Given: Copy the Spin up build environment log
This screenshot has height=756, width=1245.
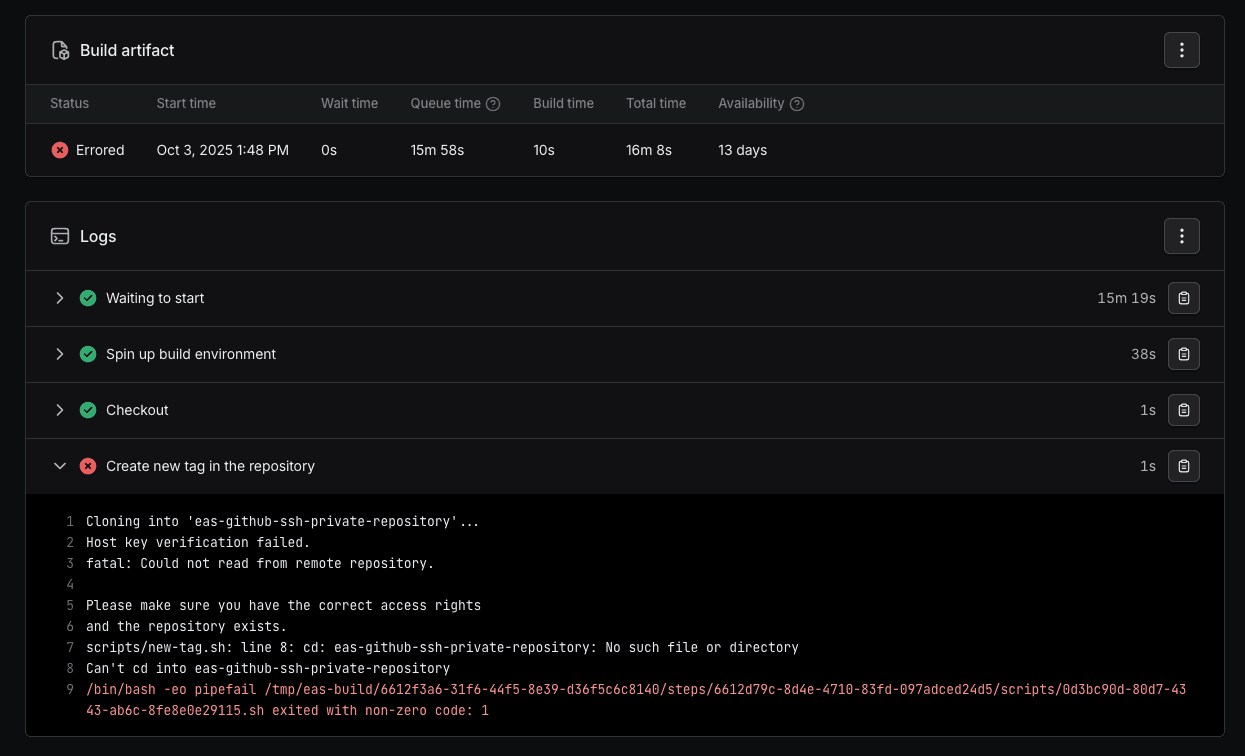Looking at the screenshot, I should pos(1183,354).
